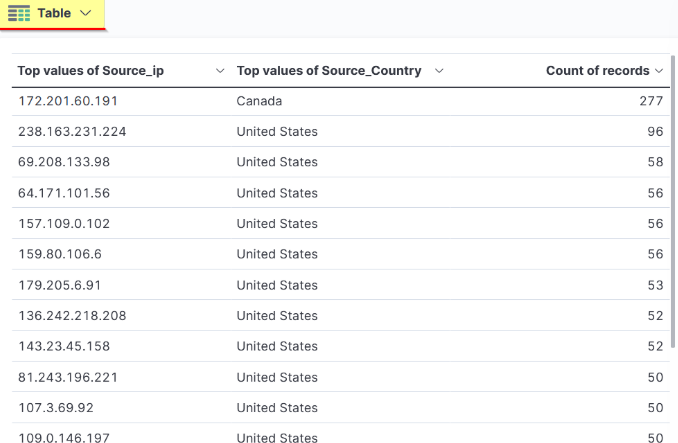Open the Table chart type dropdown
The height and width of the screenshot is (443, 678).
pos(85,13)
